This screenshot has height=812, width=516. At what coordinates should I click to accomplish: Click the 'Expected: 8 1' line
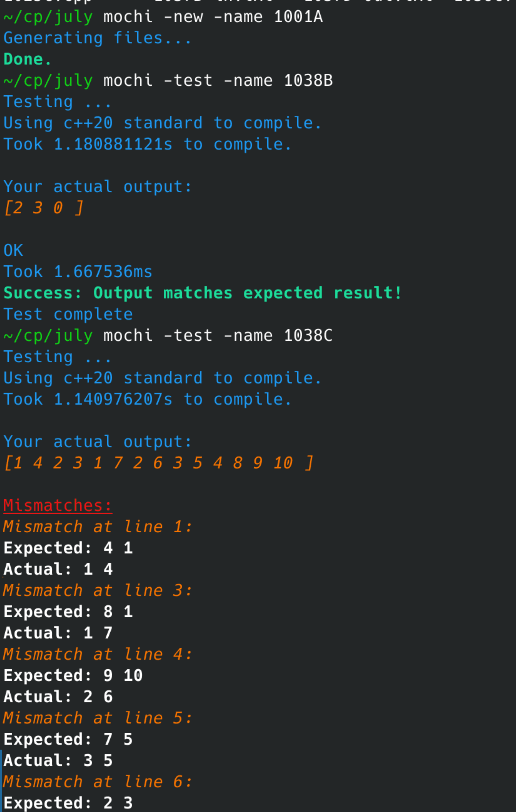pos(68,612)
